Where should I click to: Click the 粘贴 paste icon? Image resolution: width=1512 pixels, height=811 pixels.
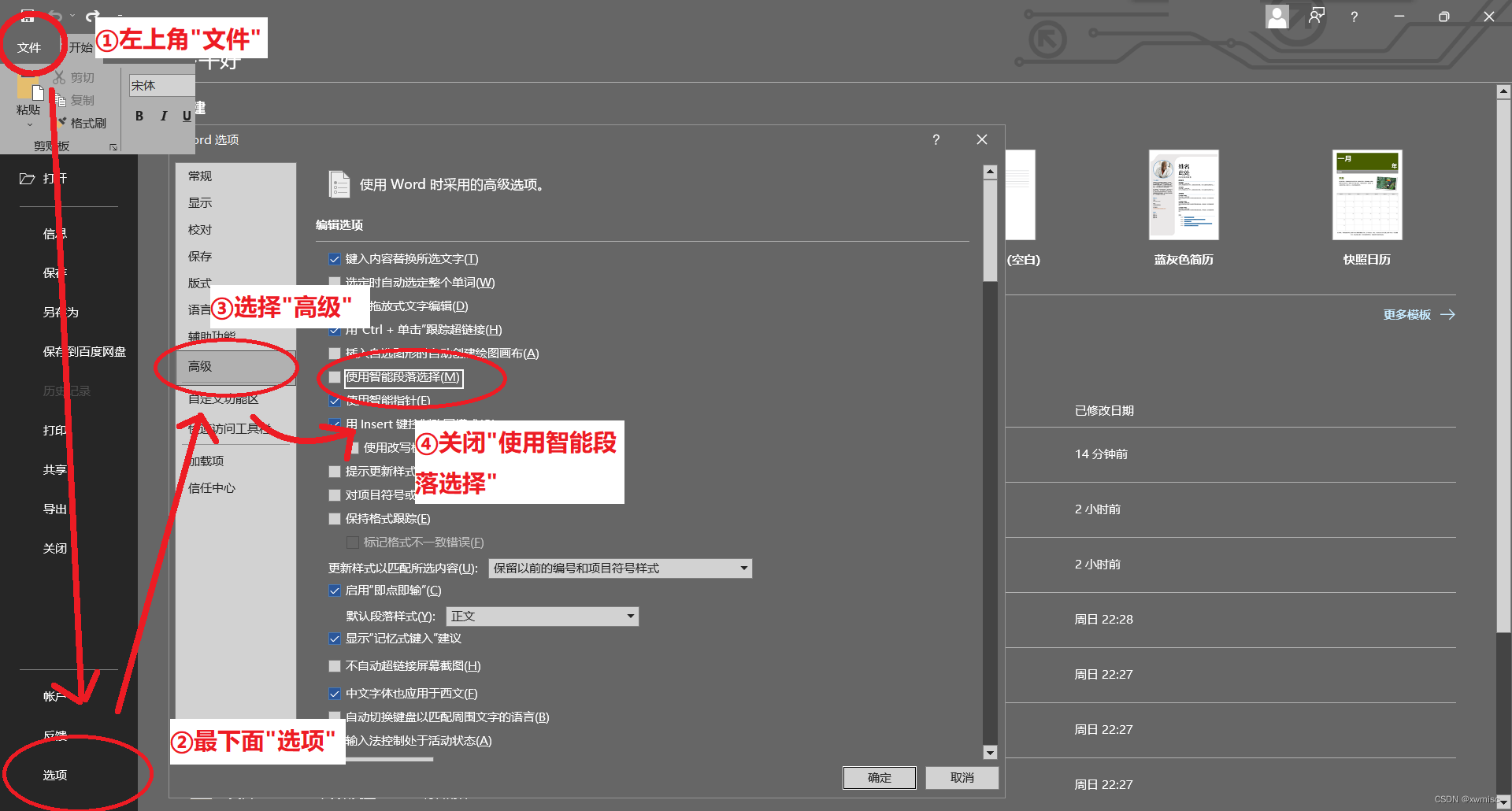30,88
